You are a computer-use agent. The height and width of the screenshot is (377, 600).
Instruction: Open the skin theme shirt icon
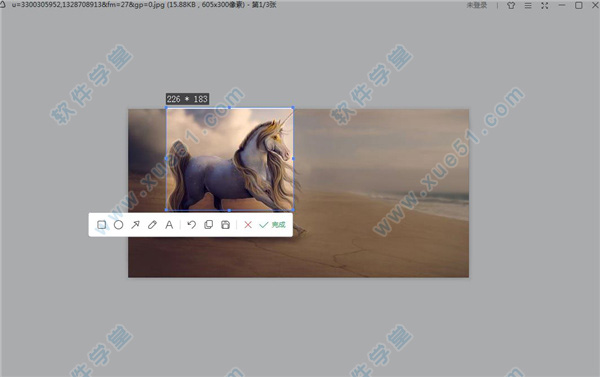[x=511, y=5]
